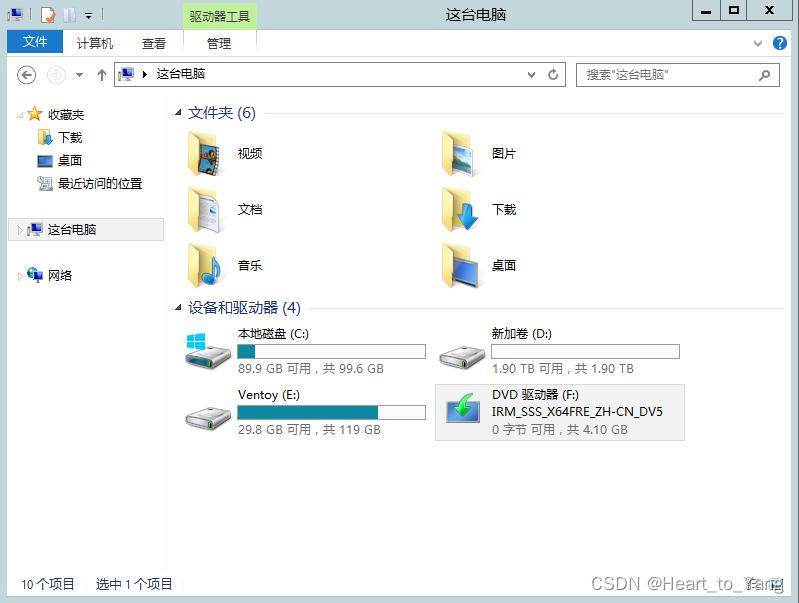Click the 设备和驱动器 (4) group heading
Screen dimensions: 799x603
(x=244, y=307)
